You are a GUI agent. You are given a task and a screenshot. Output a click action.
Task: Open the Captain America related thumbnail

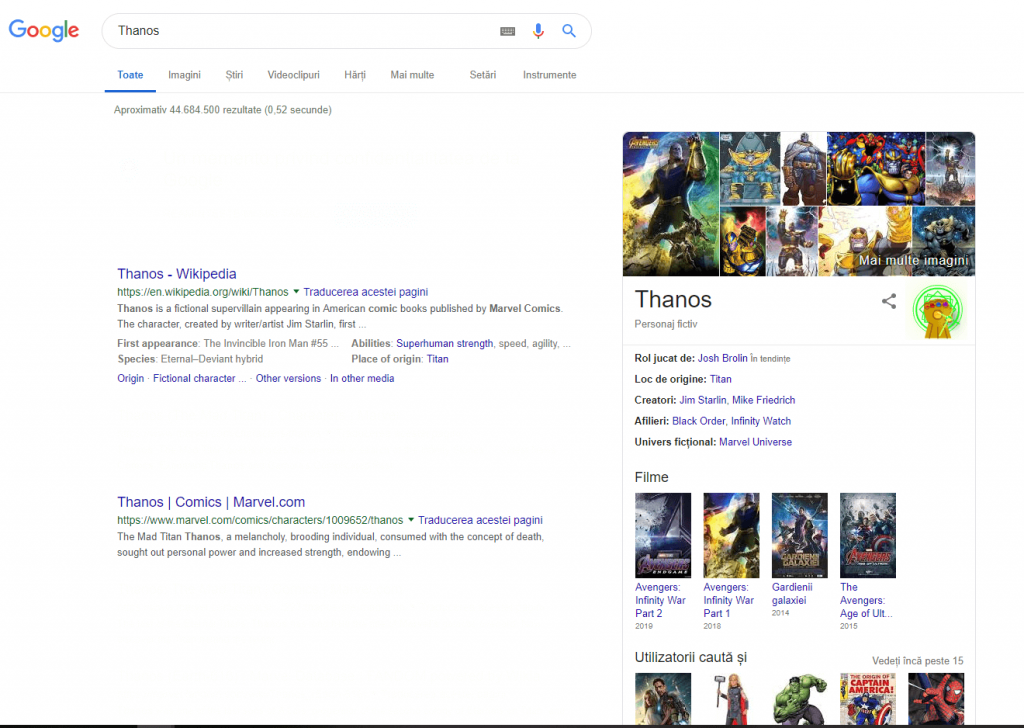point(868,698)
